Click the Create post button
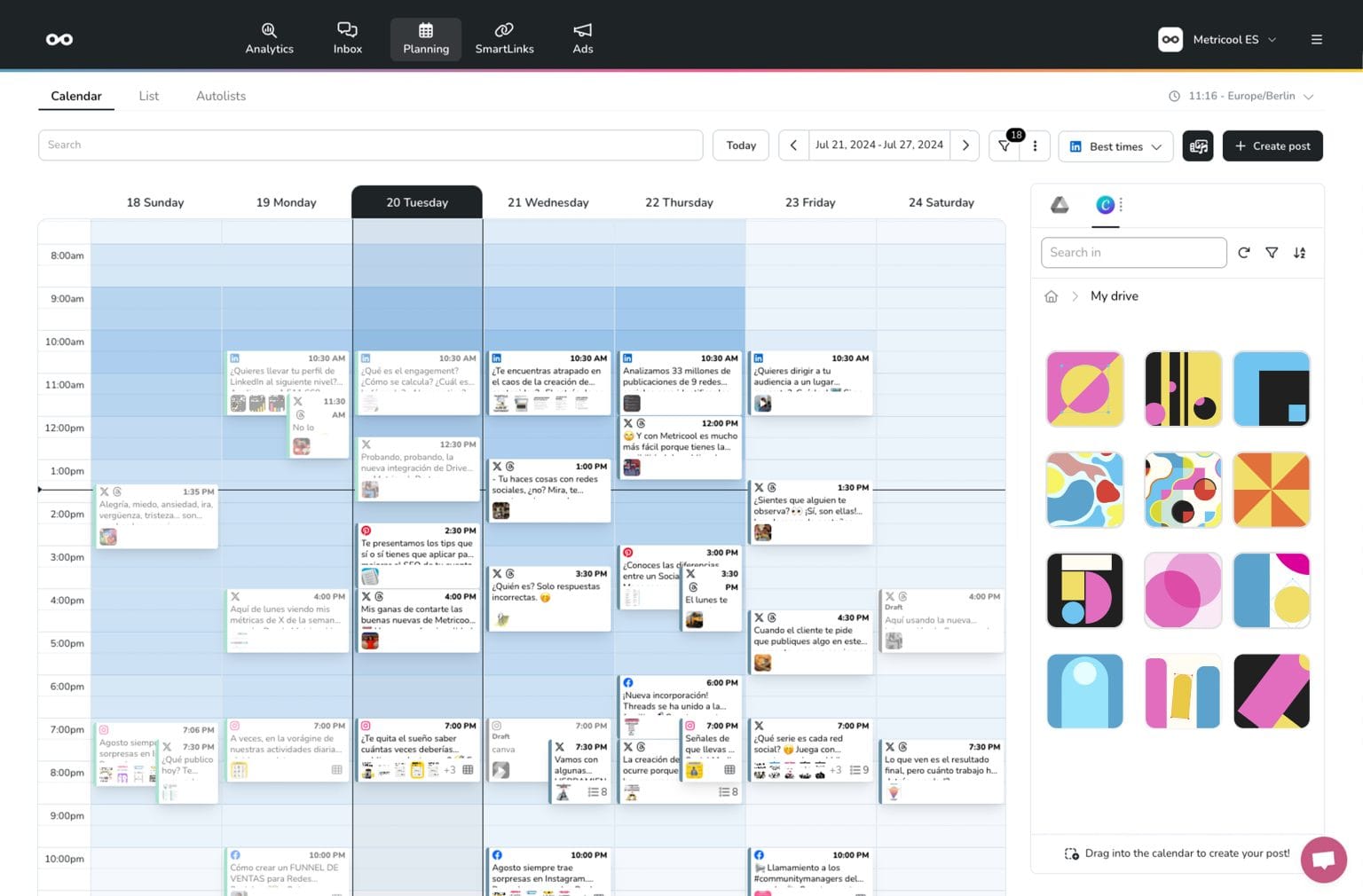Viewport: 1363px width, 896px height. pos(1272,145)
